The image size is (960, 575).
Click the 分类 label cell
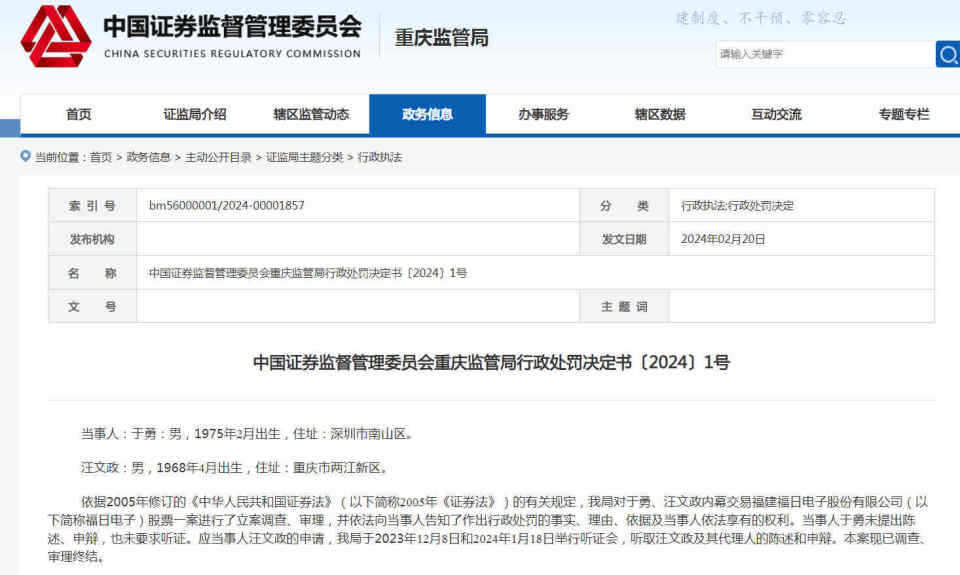[624, 206]
